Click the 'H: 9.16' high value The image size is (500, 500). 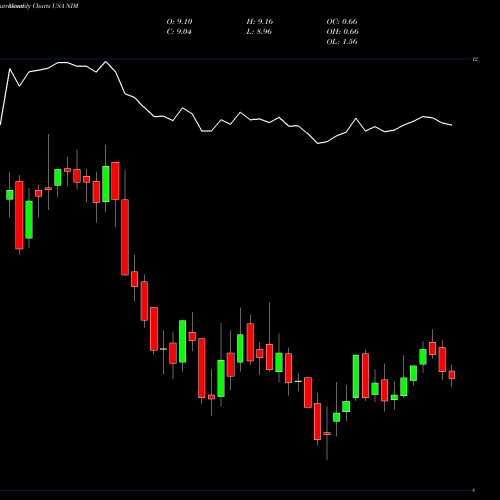click(260, 22)
